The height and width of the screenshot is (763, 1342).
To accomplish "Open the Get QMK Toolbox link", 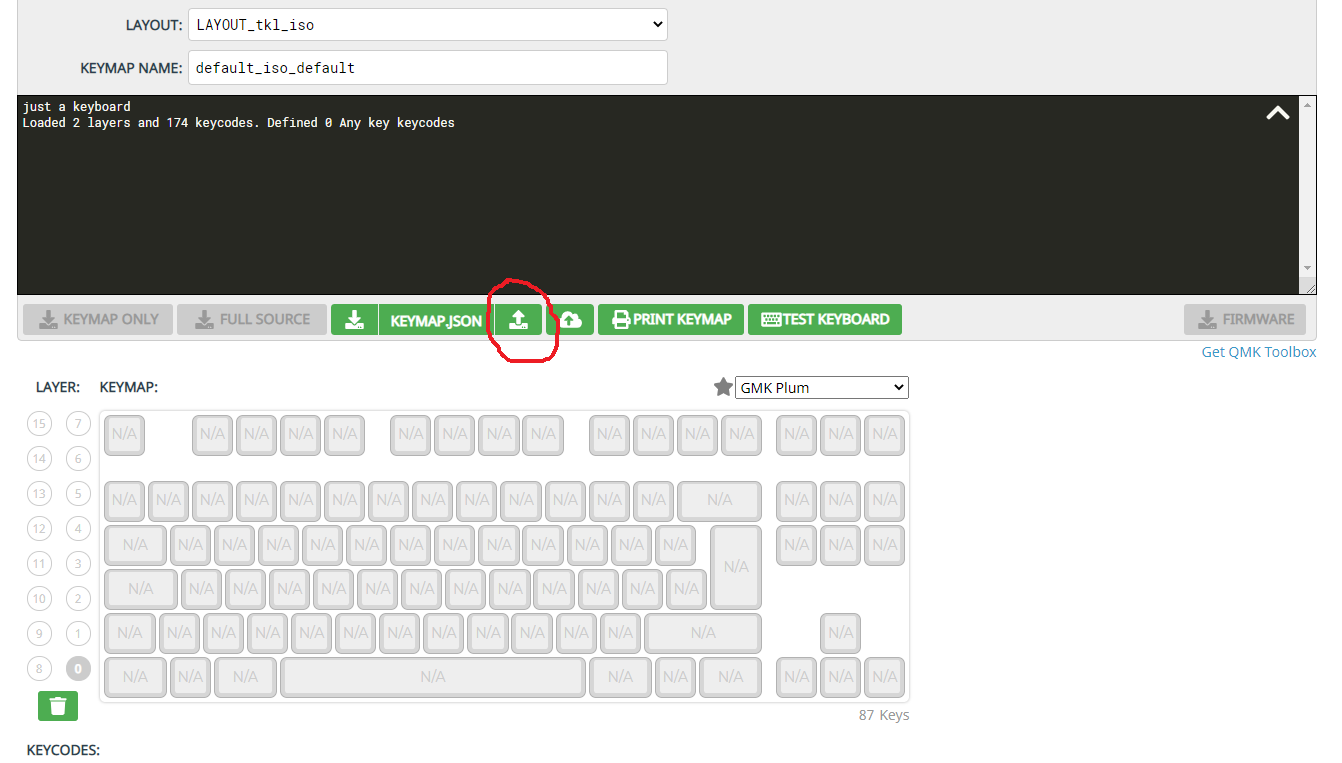I will (x=1259, y=352).
